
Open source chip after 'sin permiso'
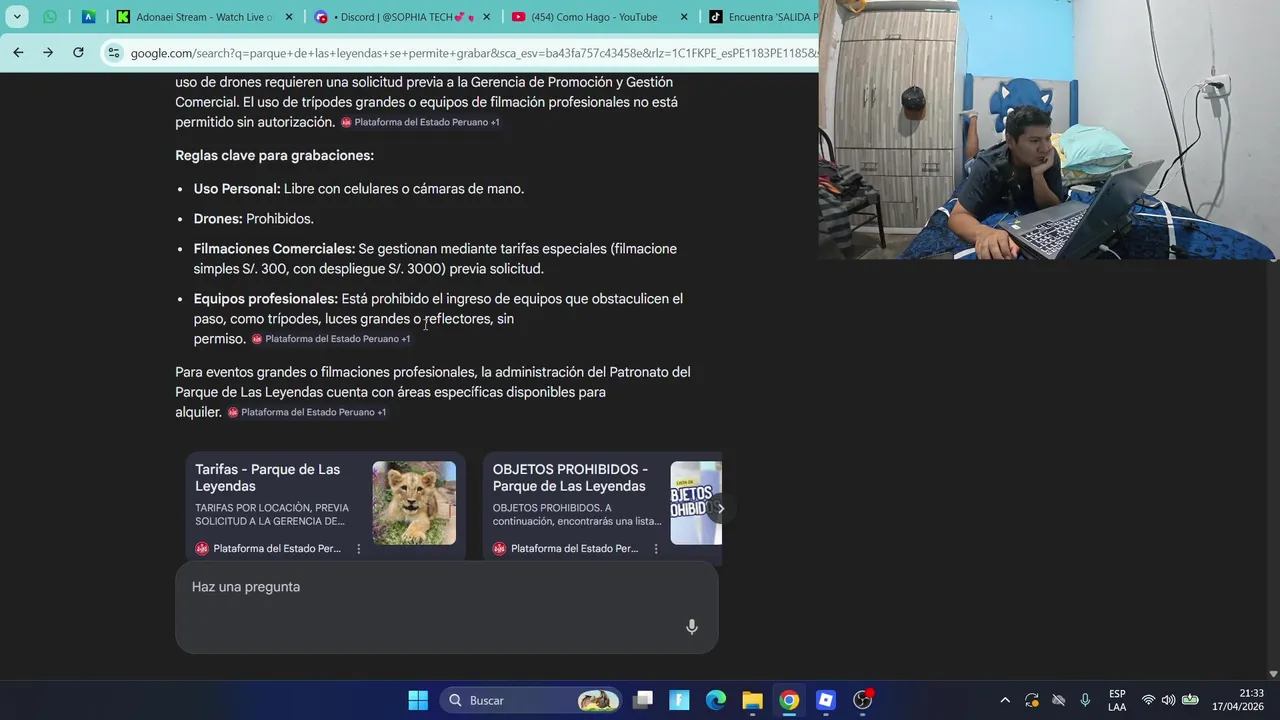(x=331, y=339)
